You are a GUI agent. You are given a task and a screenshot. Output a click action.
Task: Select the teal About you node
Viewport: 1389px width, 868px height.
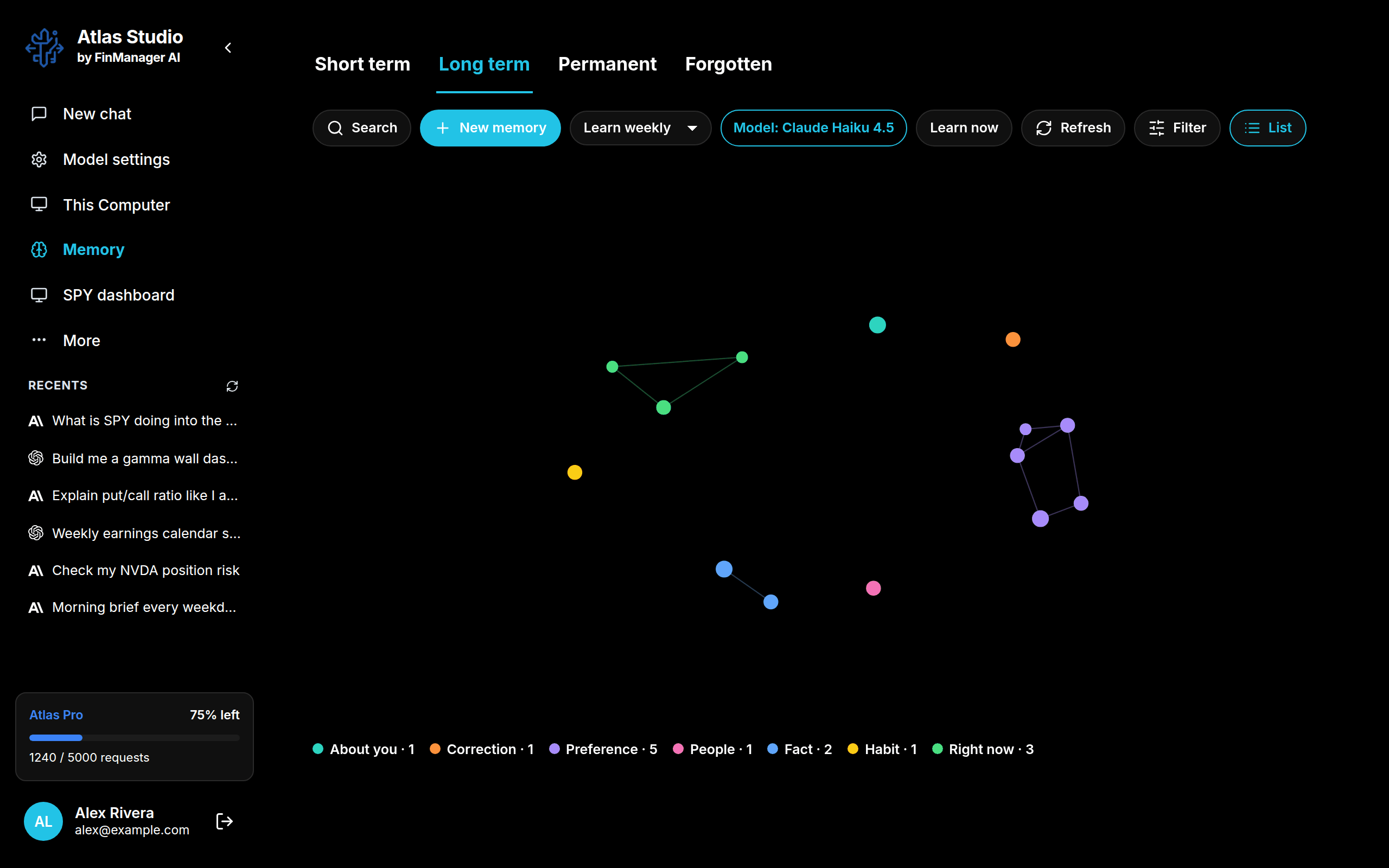[877, 325]
